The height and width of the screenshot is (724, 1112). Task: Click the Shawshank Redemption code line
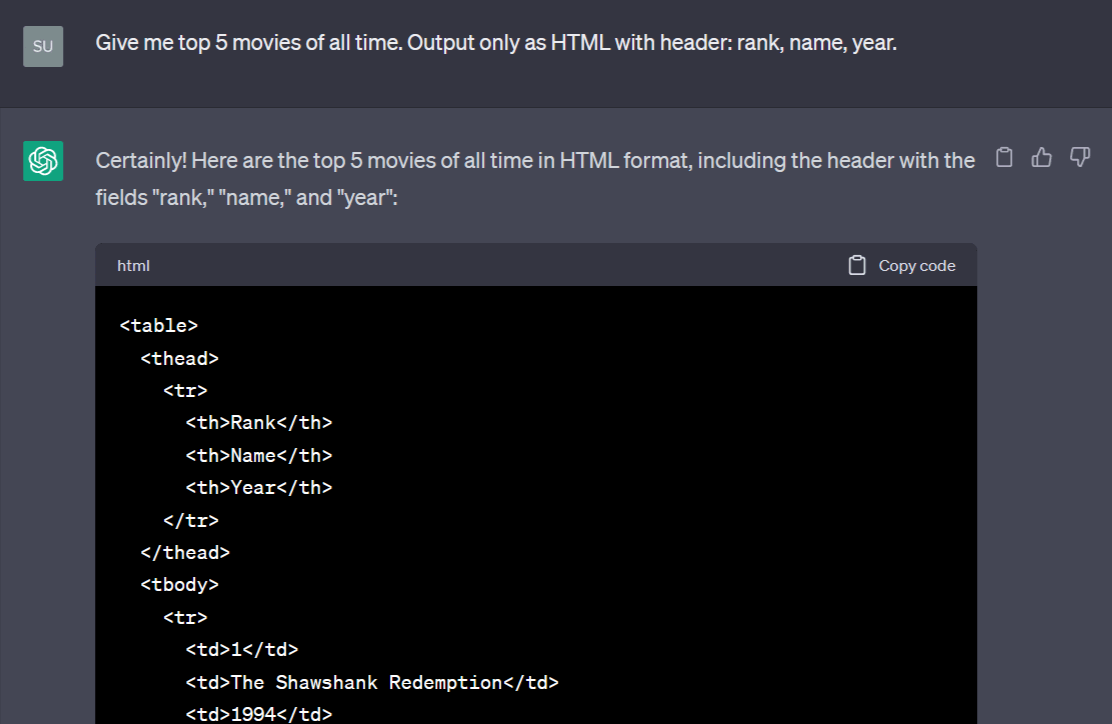[372, 682]
